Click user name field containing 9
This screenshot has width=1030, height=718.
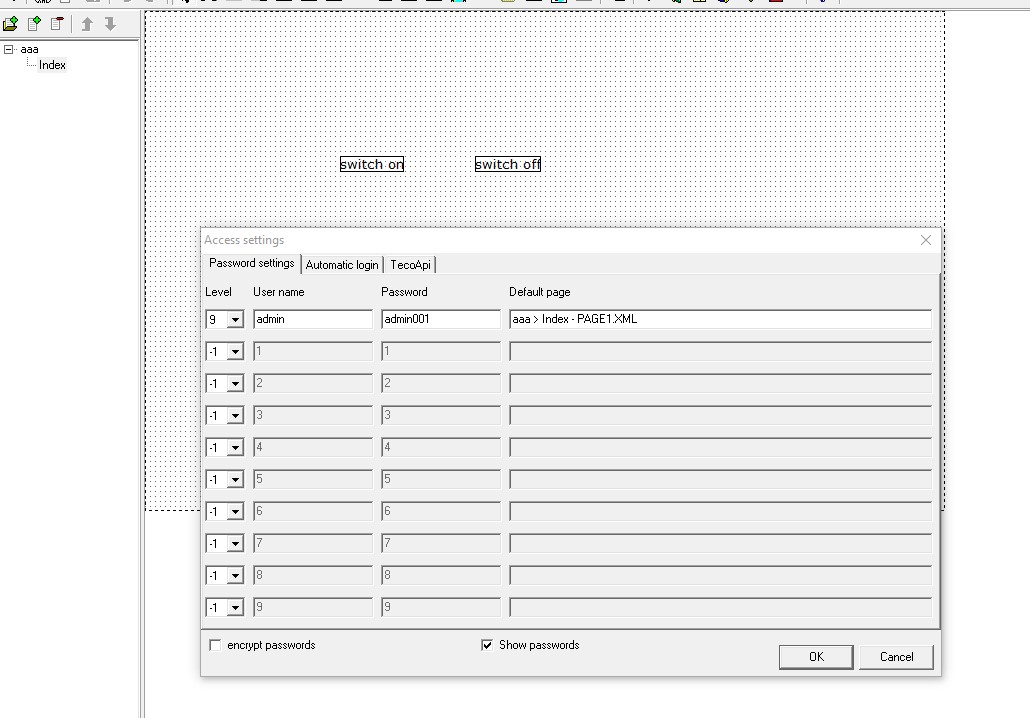(x=313, y=607)
